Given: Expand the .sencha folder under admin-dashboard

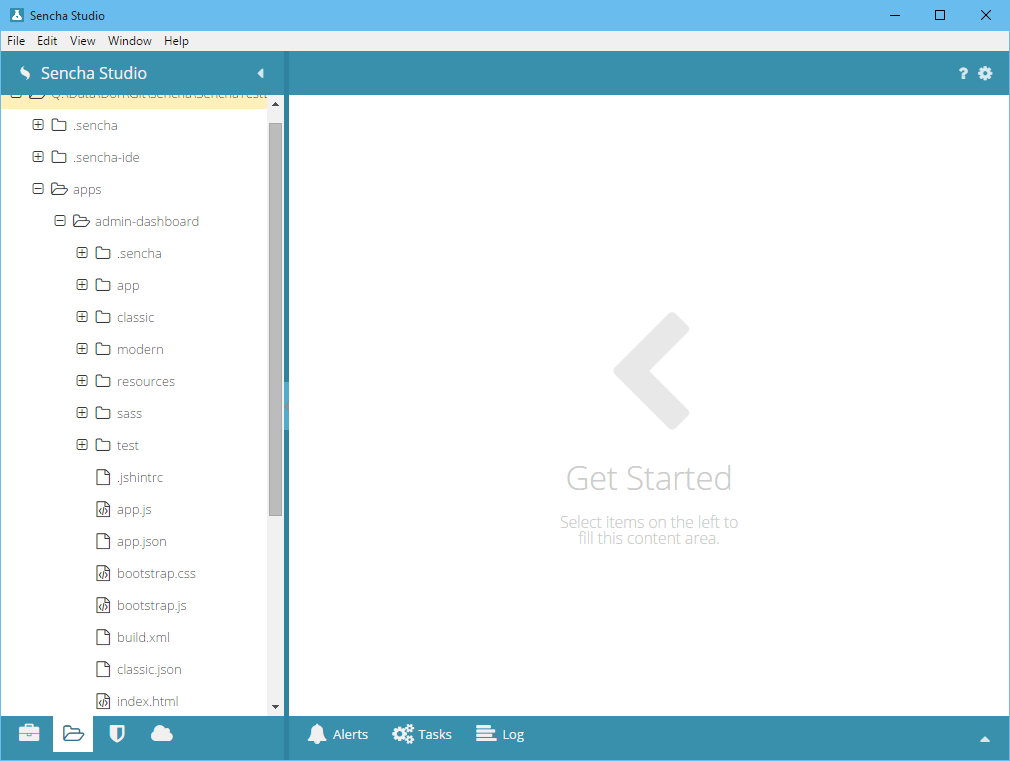Looking at the screenshot, I should coord(82,253).
